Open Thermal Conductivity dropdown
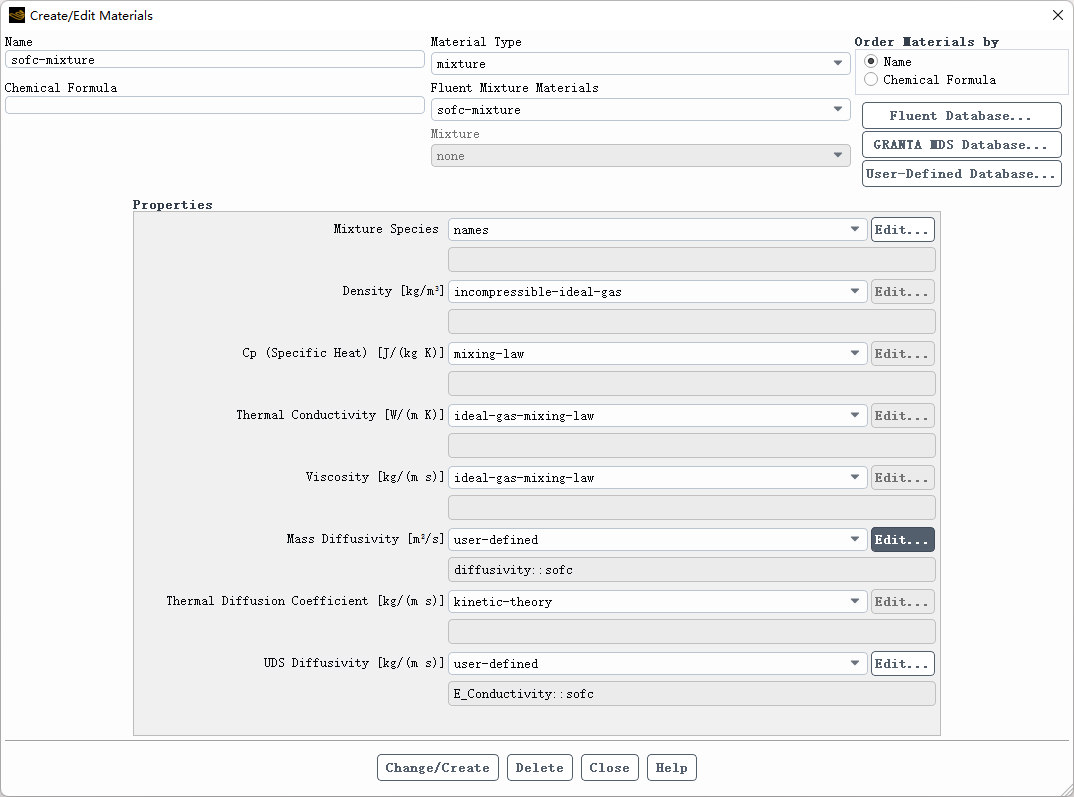The height and width of the screenshot is (797, 1074). (656, 416)
